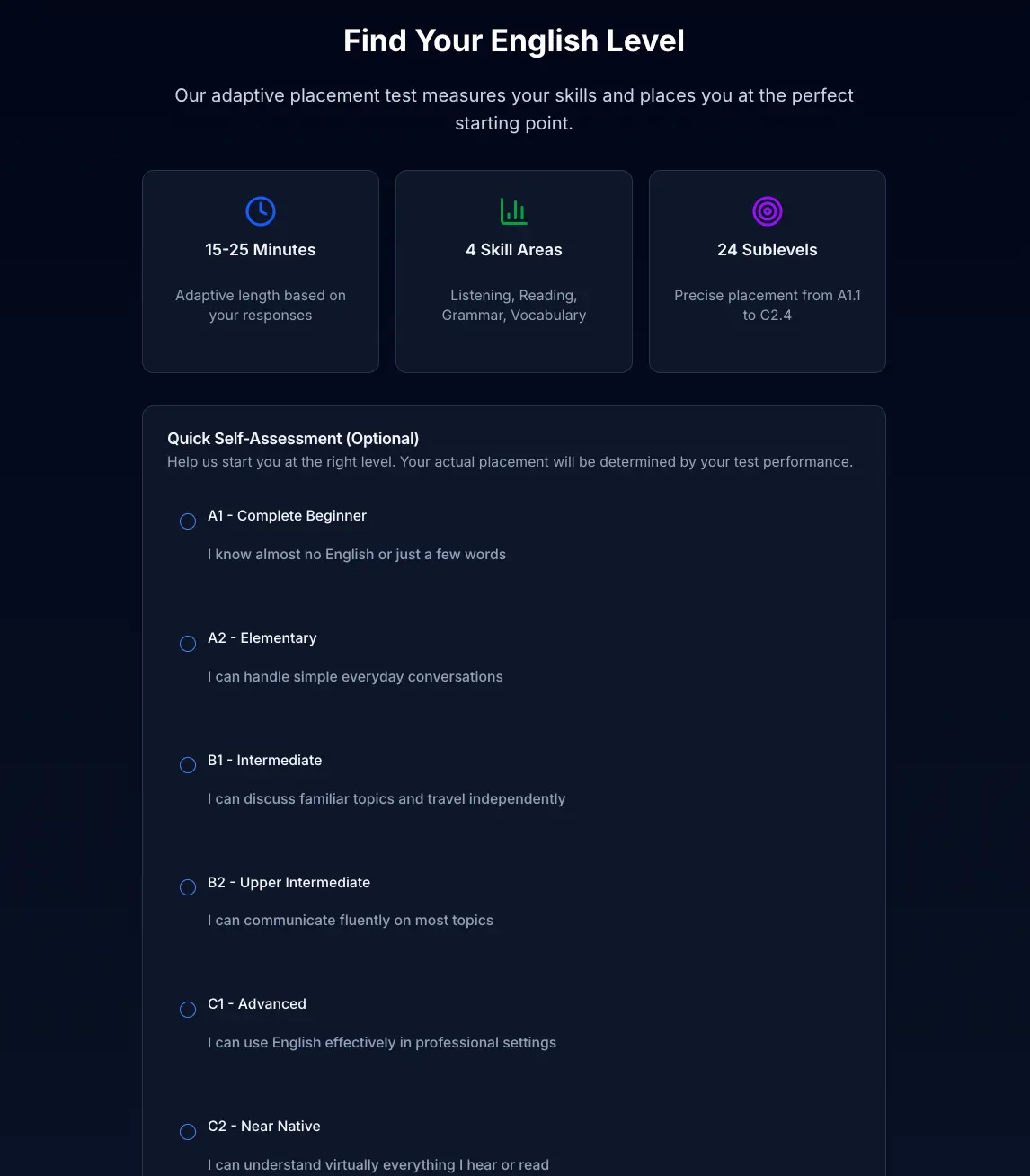This screenshot has height=1176, width=1030.
Task: Click the 4 Skill Areas card heading
Action: [x=514, y=250]
